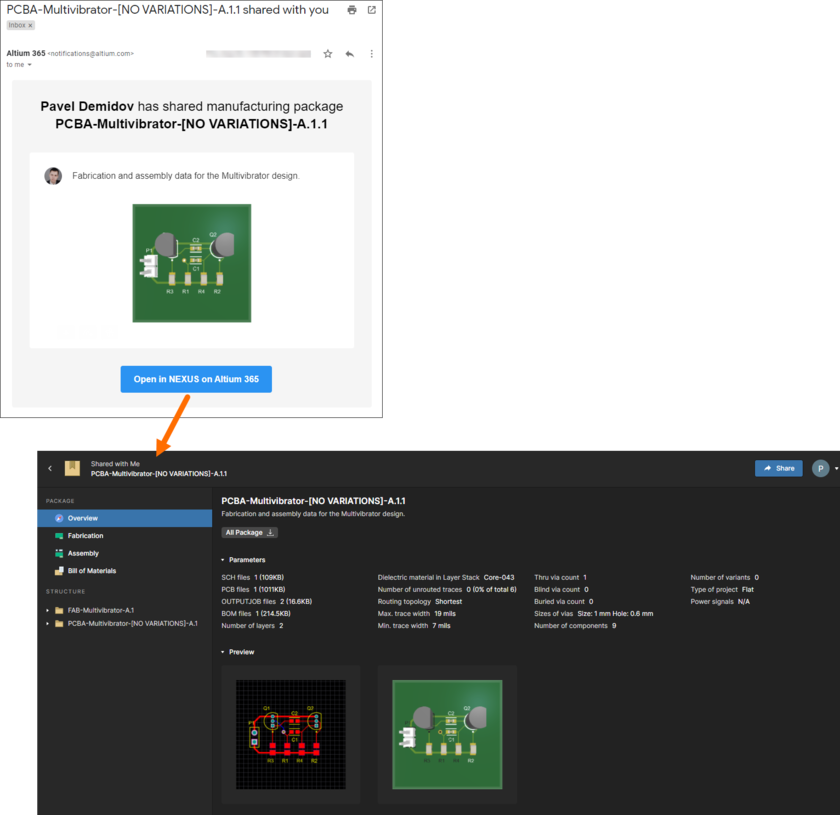Toggle the back chevron beside Shared with Me
The height and width of the screenshot is (815, 840).
[x=51, y=467]
